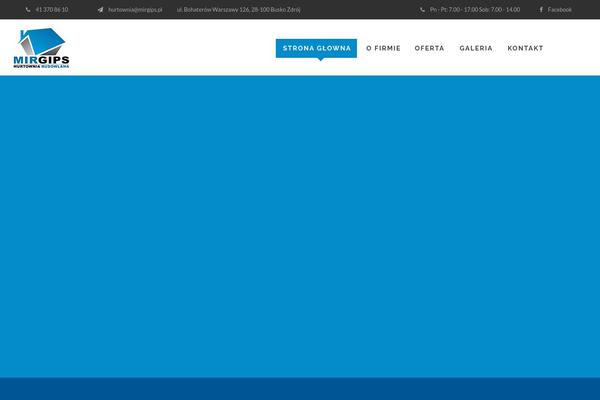This screenshot has width=600, height=400.
Task: Click the paper plane email icon
Action: 100,10
